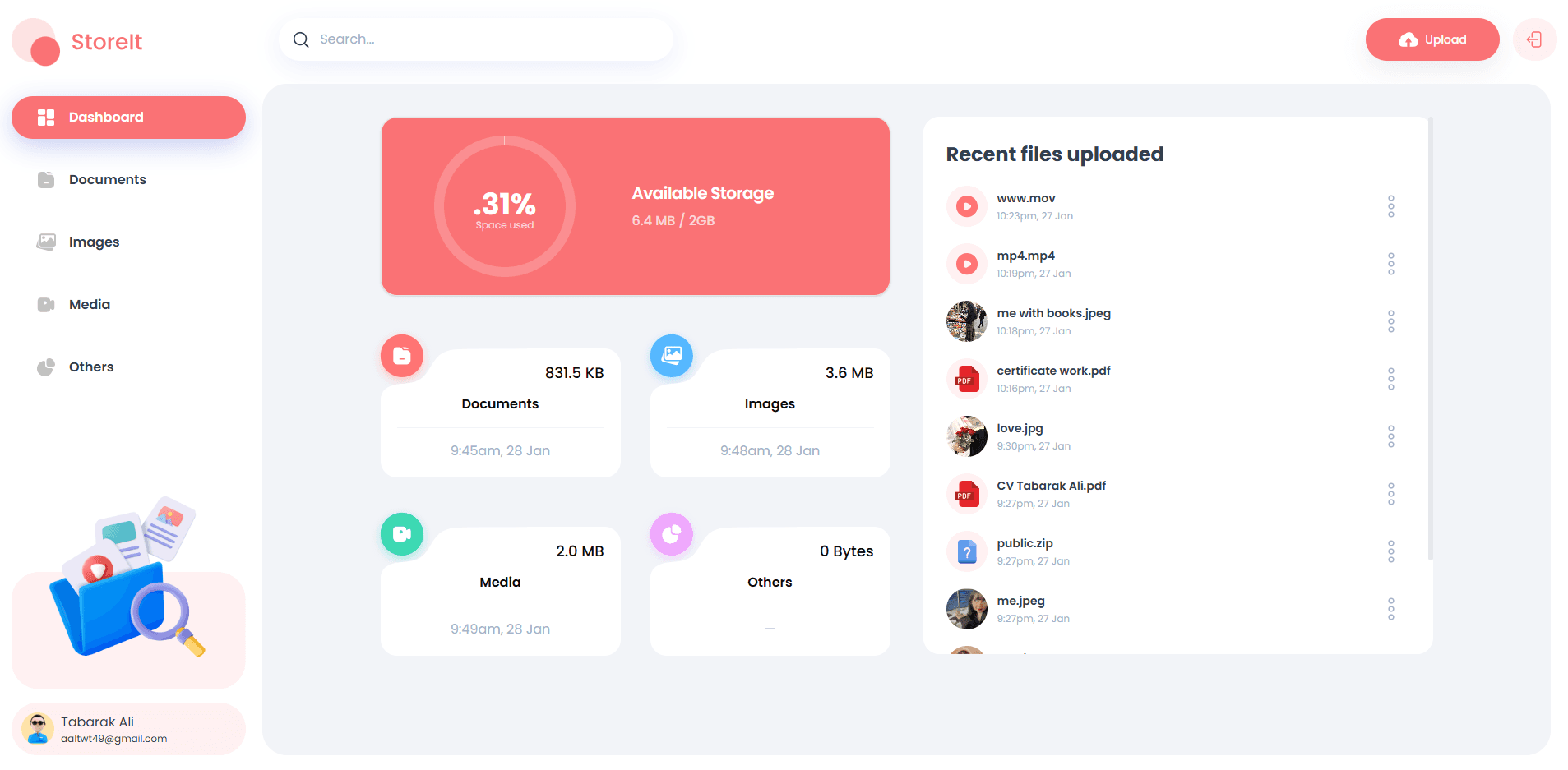Click the Images card blue icon
This screenshot has height=770, width=1568.
(x=672, y=356)
